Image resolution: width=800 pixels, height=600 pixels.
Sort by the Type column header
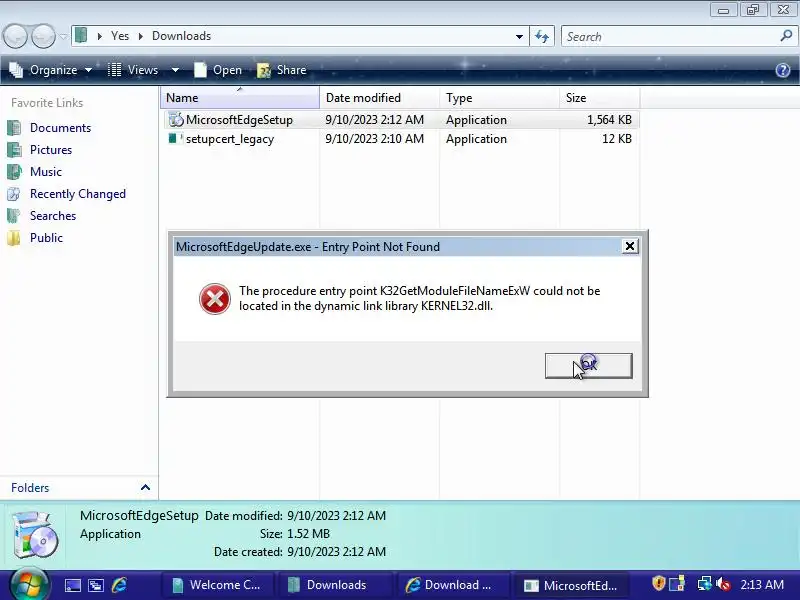499,97
